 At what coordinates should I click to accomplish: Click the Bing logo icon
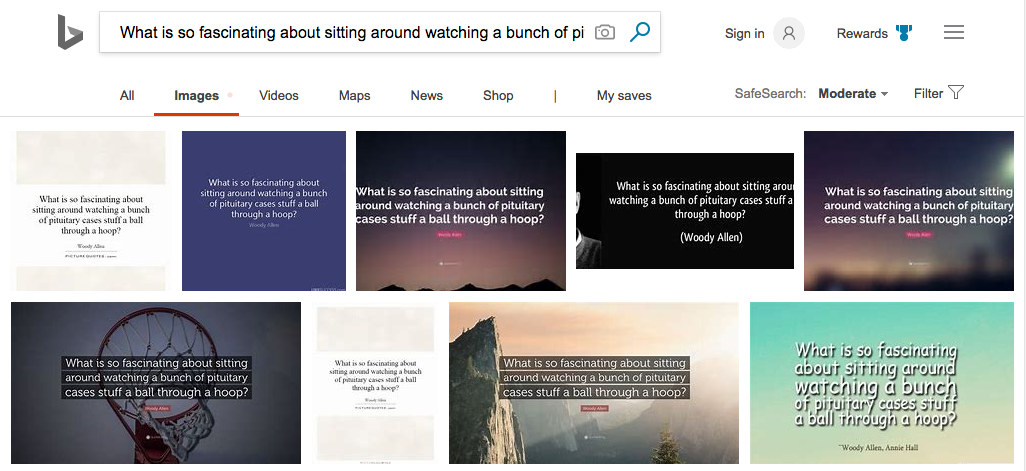tap(70, 32)
